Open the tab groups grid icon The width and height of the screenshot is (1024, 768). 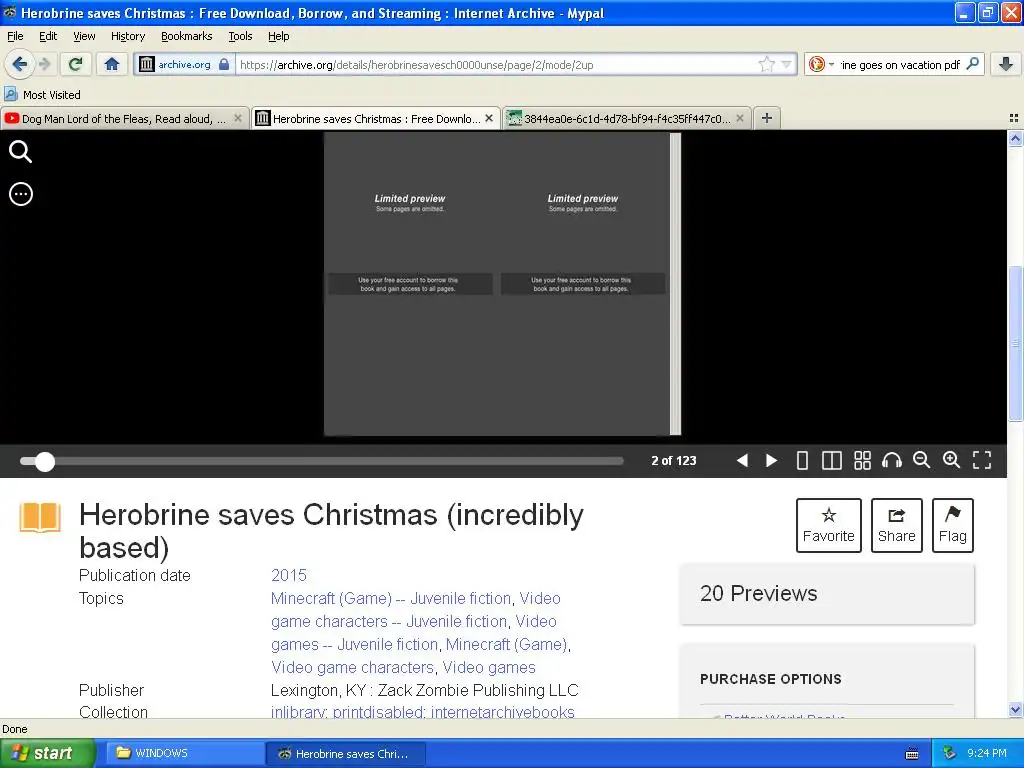pyautogui.click(x=1014, y=118)
